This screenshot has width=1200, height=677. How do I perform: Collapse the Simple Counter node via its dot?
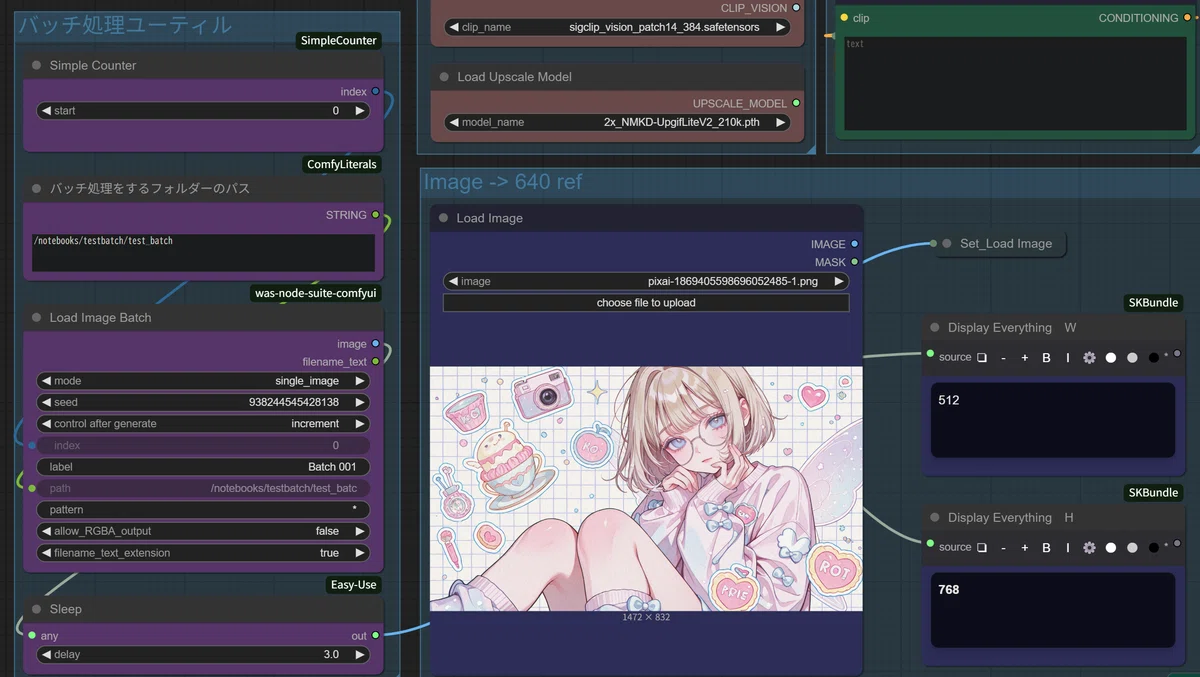[36, 65]
